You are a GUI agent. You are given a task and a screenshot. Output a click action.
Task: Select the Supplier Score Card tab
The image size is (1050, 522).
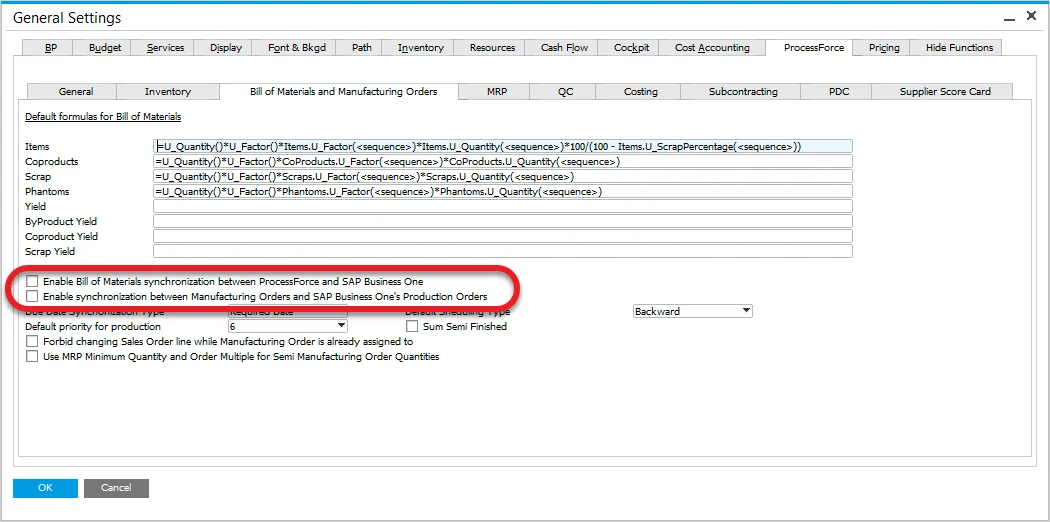944,92
